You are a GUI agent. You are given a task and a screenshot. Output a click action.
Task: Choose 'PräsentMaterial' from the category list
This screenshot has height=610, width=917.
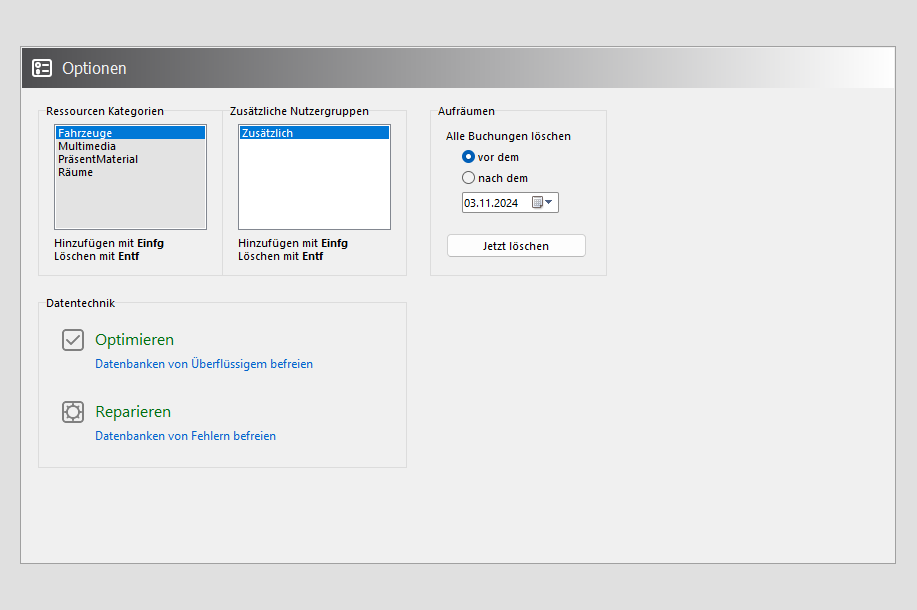coord(98,159)
